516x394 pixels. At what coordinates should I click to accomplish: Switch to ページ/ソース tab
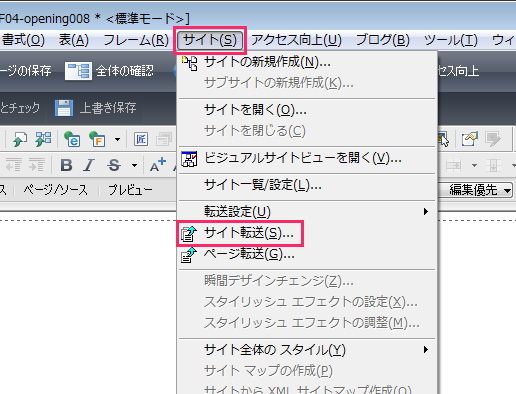(x=56, y=190)
